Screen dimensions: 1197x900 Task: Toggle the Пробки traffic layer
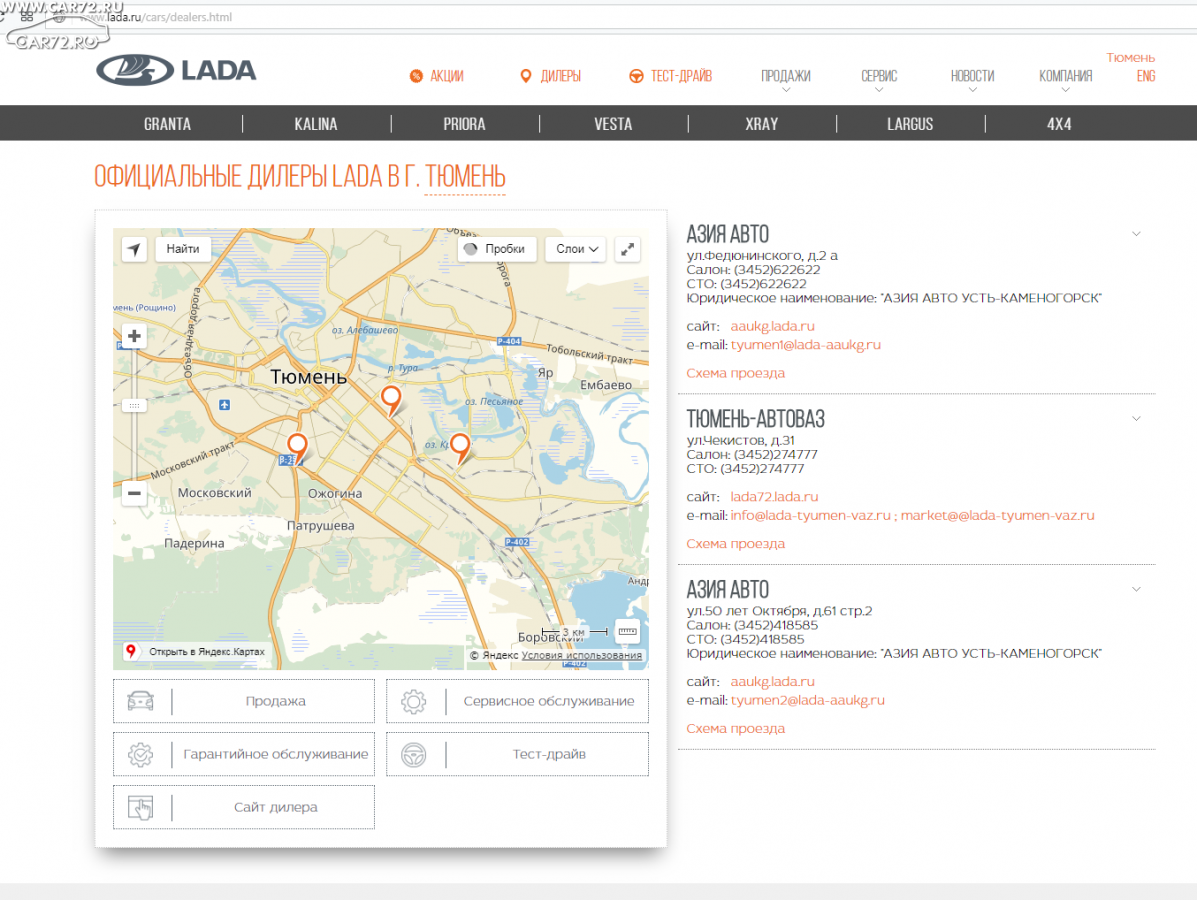(497, 249)
